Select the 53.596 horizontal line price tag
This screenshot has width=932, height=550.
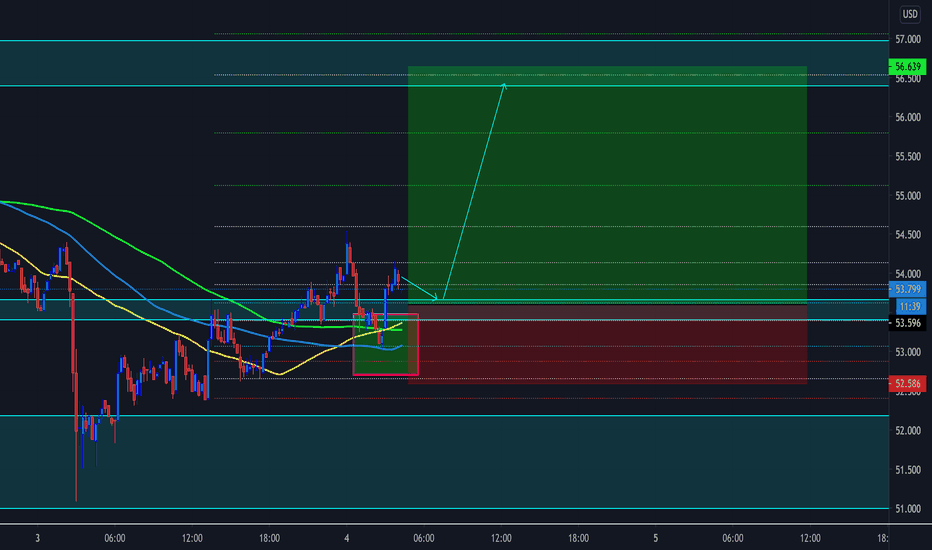coord(908,323)
